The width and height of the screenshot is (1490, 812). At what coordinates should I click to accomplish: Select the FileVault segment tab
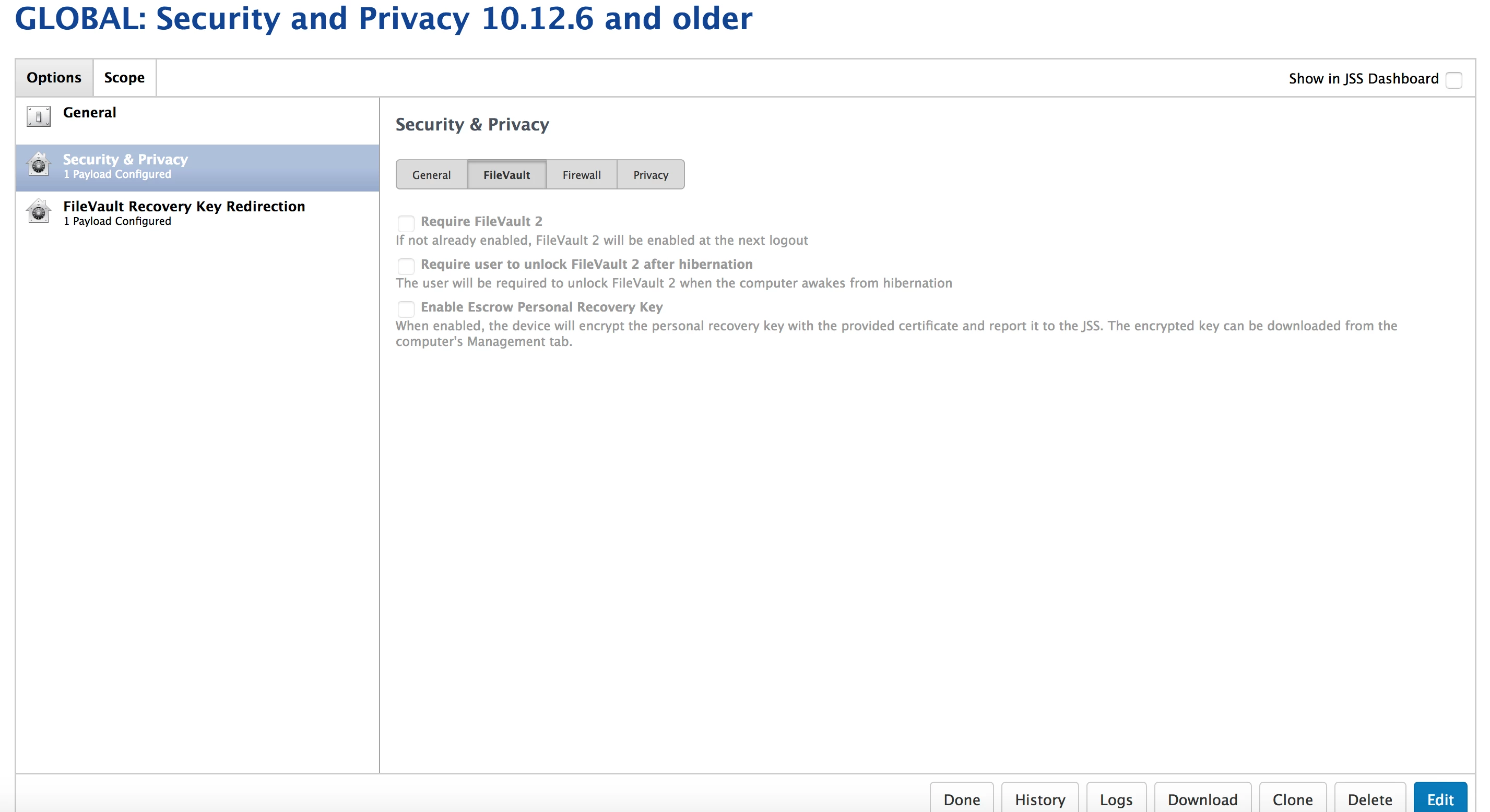[507, 175]
